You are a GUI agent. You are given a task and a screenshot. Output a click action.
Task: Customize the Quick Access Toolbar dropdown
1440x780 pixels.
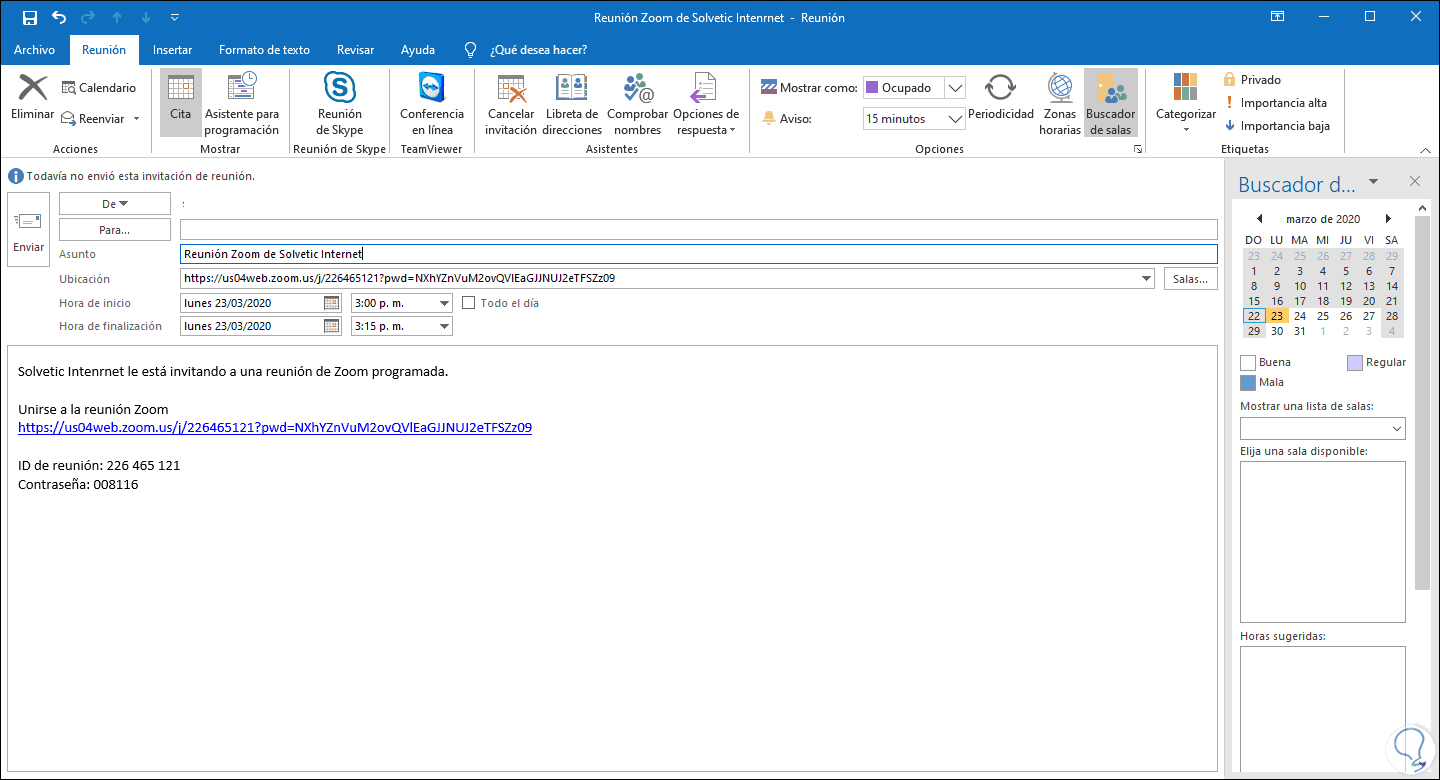click(176, 18)
